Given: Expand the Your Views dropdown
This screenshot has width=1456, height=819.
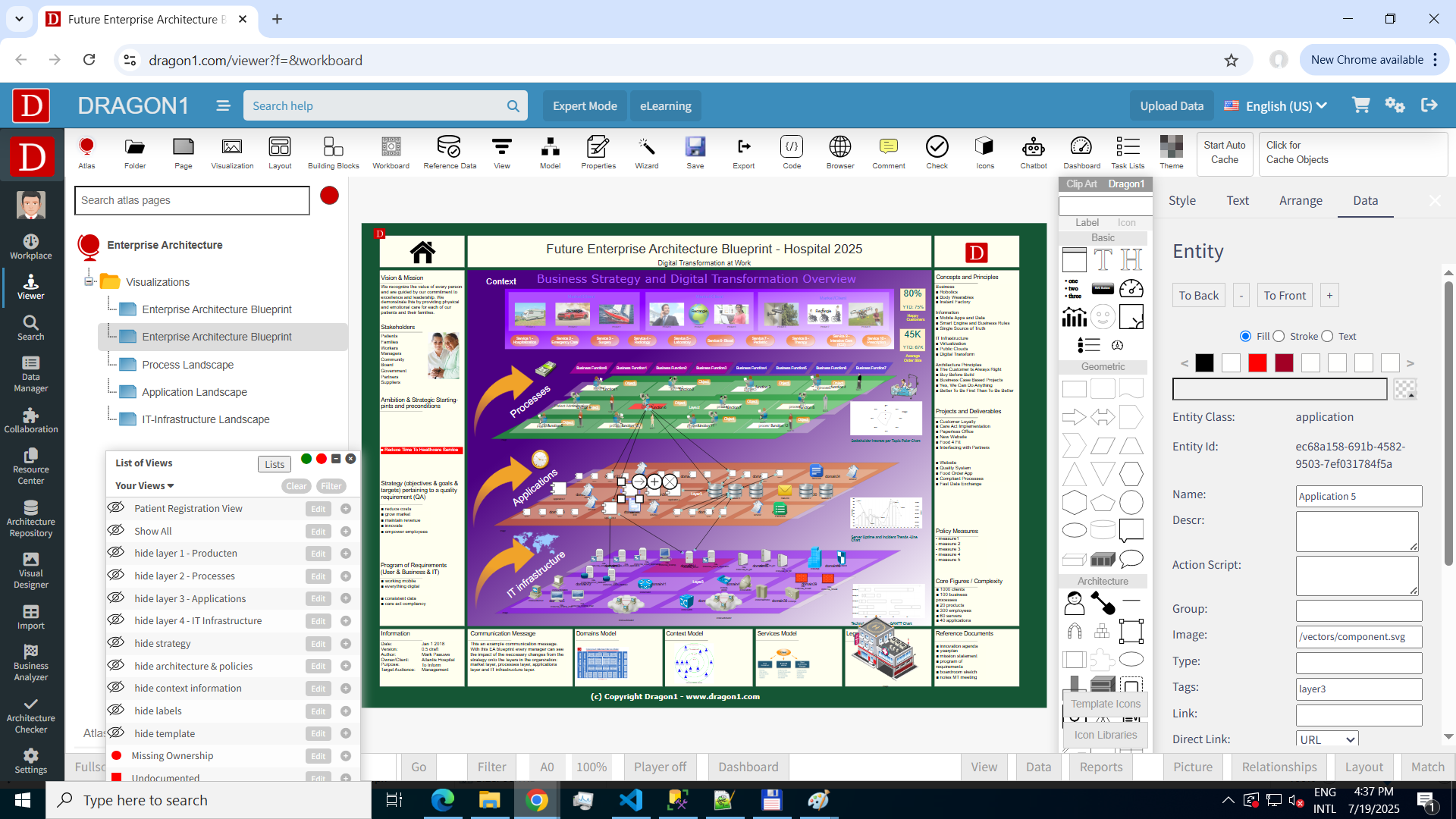Looking at the screenshot, I should click(145, 485).
